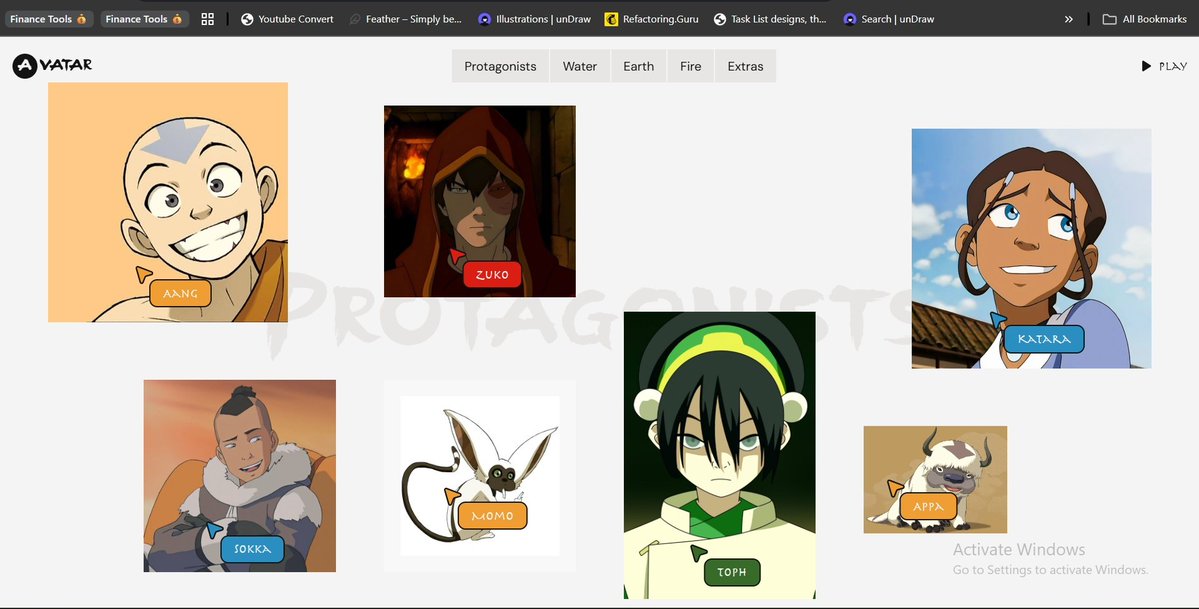Screen dimensions: 1199x609
Task: Open the Momo lemur image
Action: pyautogui.click(x=479, y=476)
